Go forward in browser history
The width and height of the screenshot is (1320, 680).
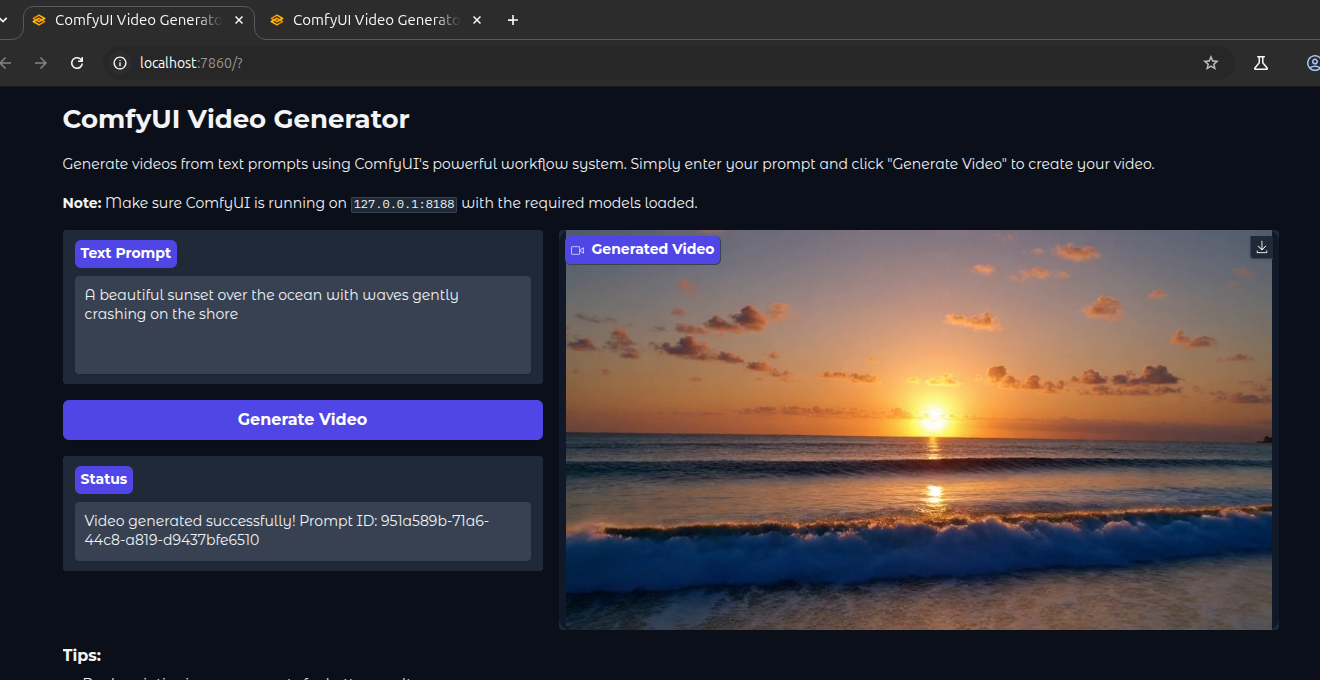click(x=41, y=63)
